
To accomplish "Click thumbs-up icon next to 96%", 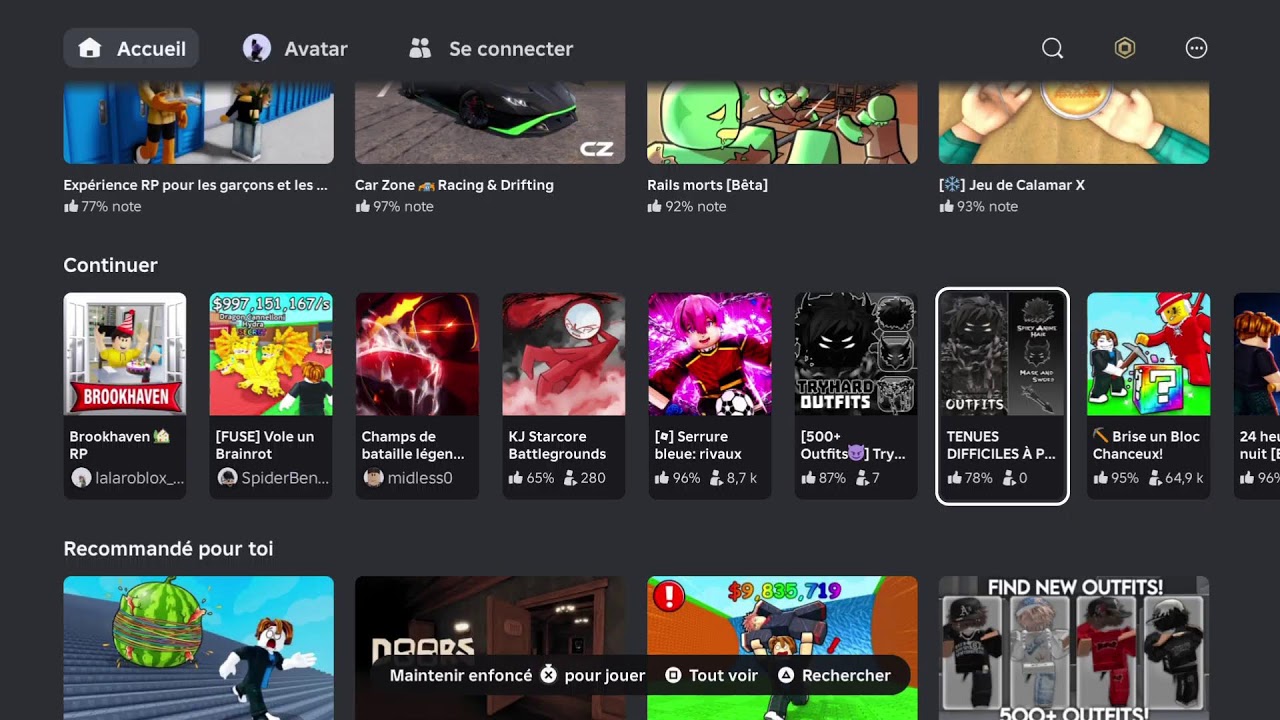I will (x=662, y=478).
